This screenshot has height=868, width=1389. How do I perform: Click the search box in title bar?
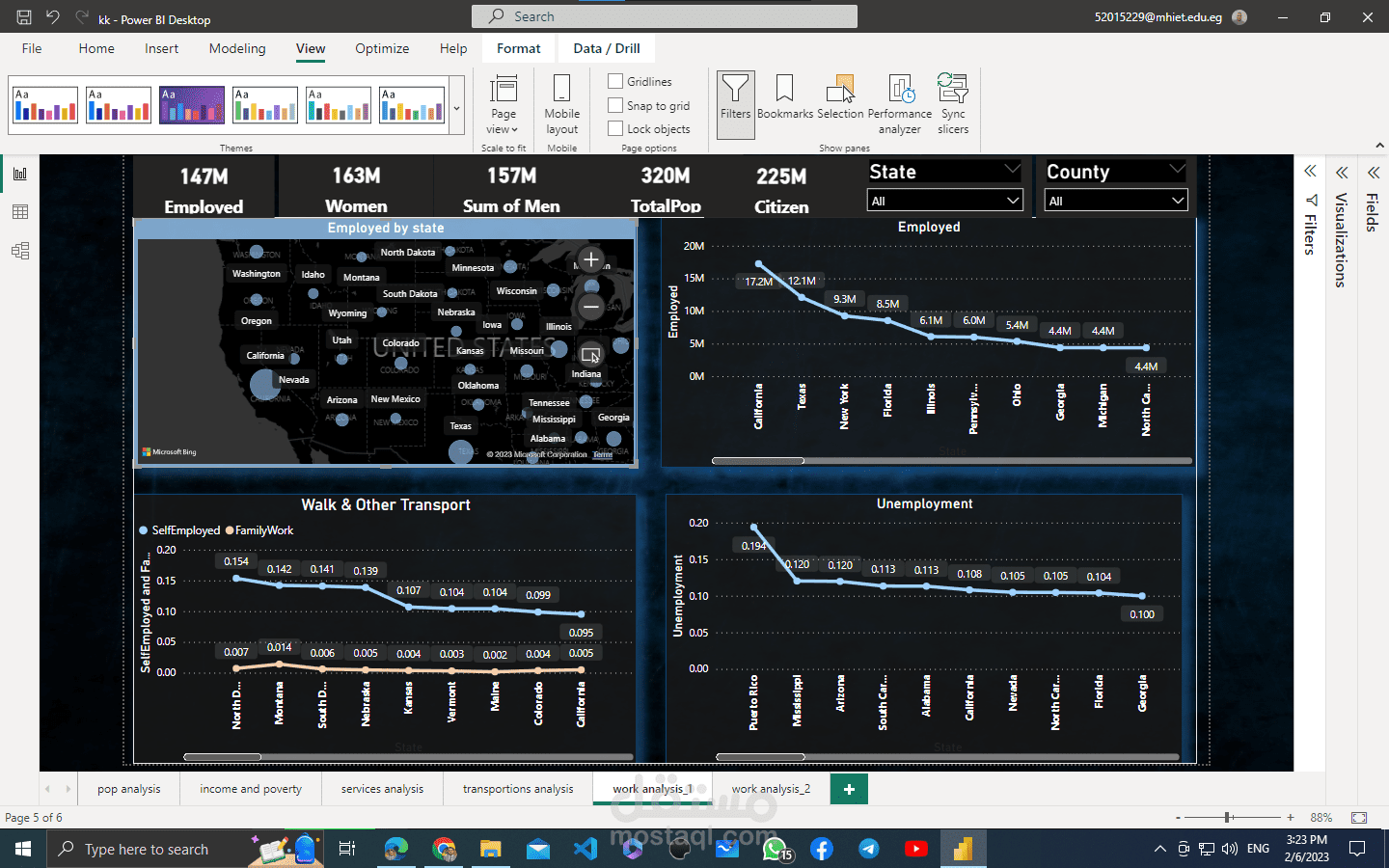click(x=665, y=16)
